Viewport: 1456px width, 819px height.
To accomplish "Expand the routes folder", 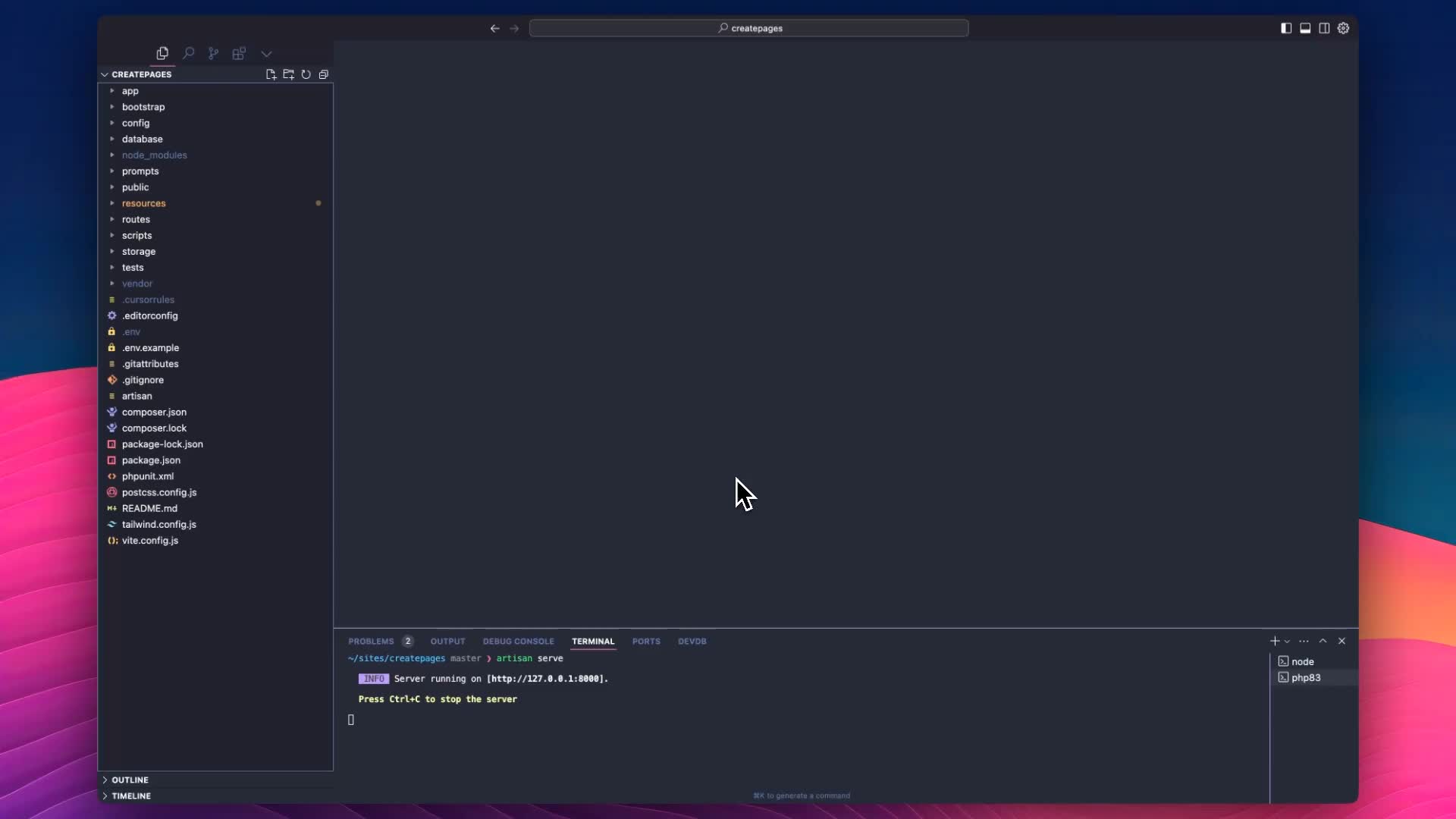I will (215, 219).
